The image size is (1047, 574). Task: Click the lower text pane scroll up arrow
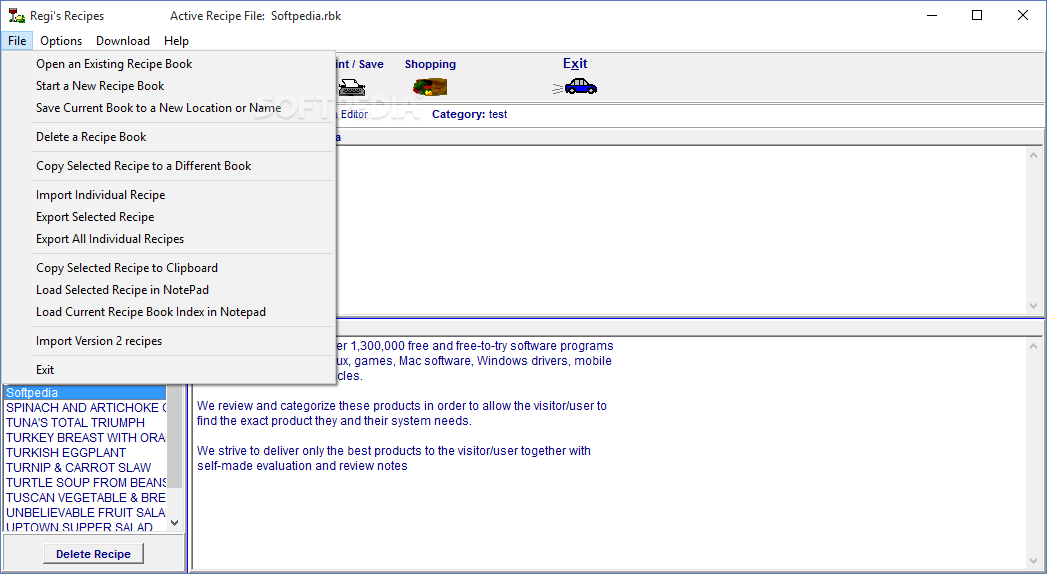[1034, 346]
